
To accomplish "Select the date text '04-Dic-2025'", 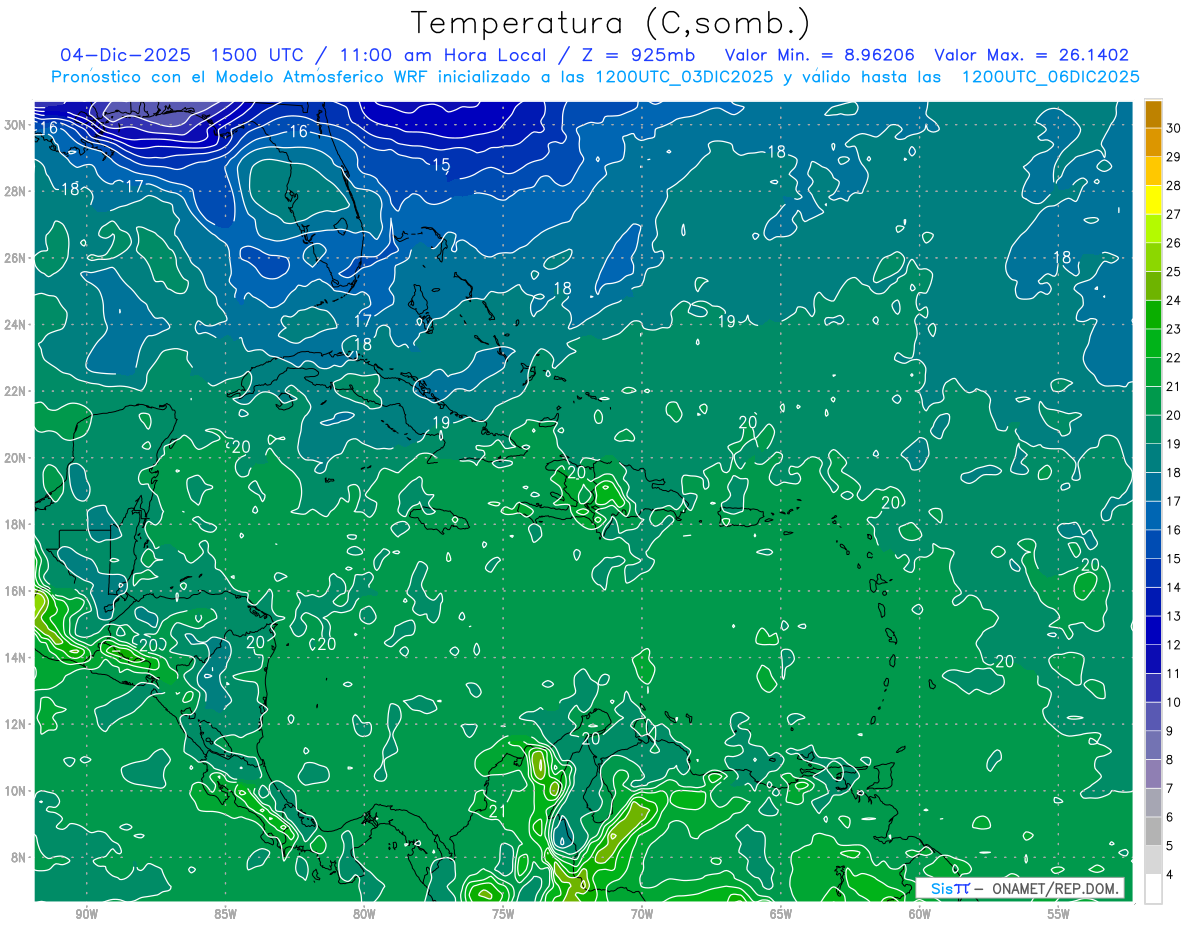I will point(126,55).
